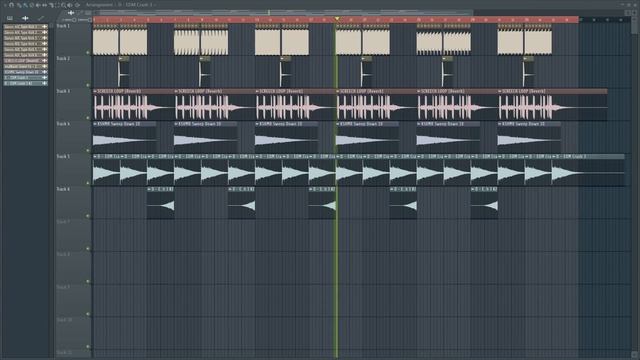Open menu of first Track 6 clip
The width and height of the screenshot is (640, 360).
click(x=149, y=189)
